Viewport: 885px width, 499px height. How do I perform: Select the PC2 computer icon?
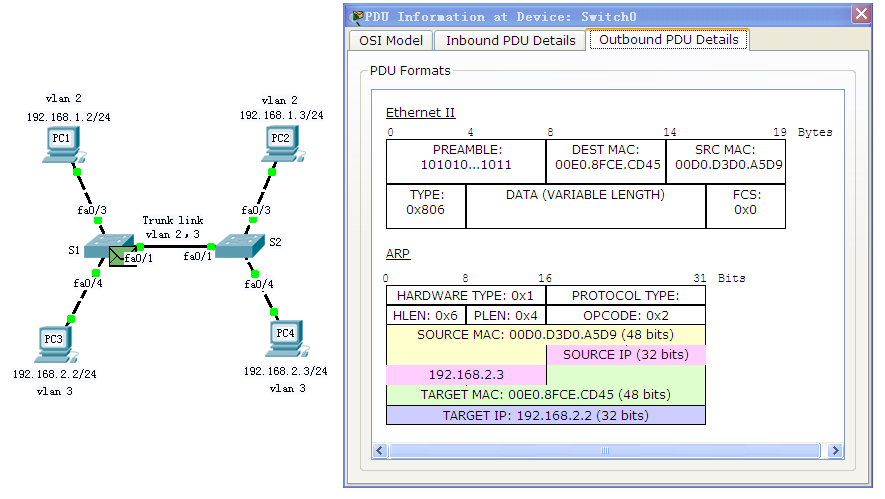(x=283, y=145)
